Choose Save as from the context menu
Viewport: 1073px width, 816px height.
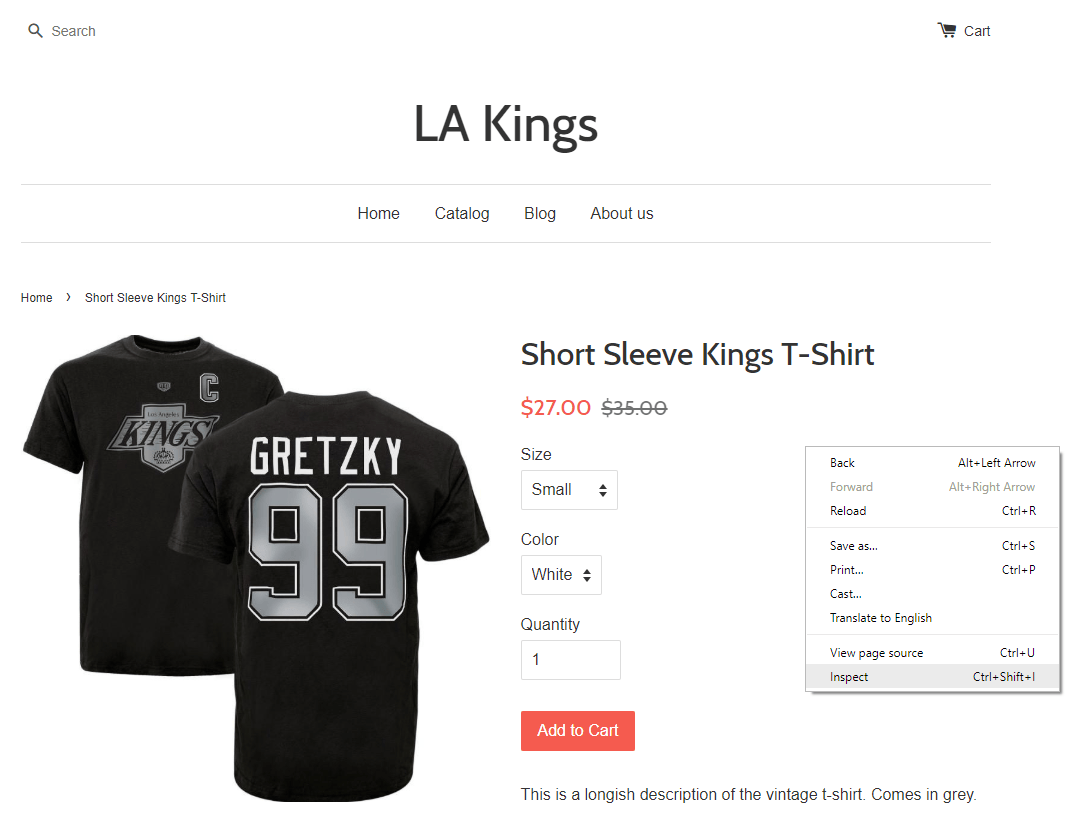coord(853,545)
